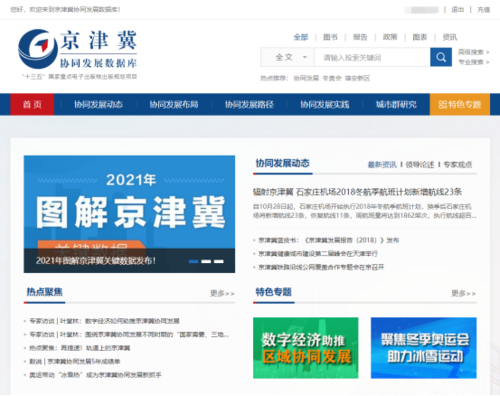Click the 退出 logout link
This screenshot has width=500, height=396.
click(x=457, y=10)
